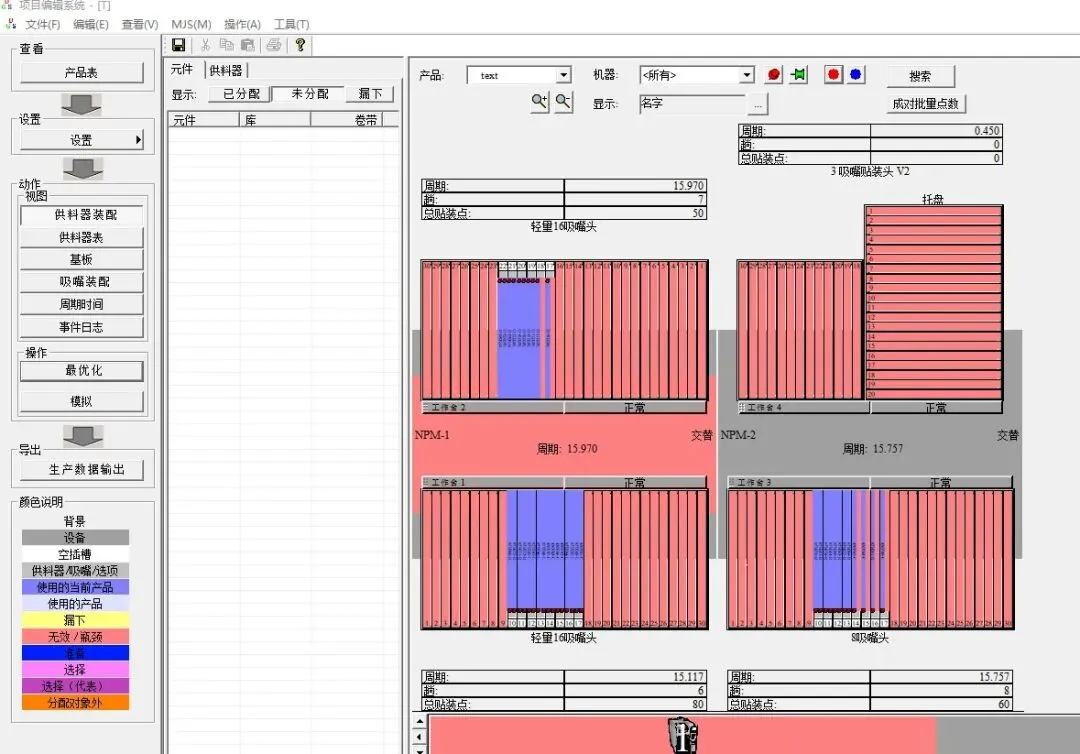The height and width of the screenshot is (754, 1080).
Task: Click the NPM-1 machine label
Action: coord(432,435)
